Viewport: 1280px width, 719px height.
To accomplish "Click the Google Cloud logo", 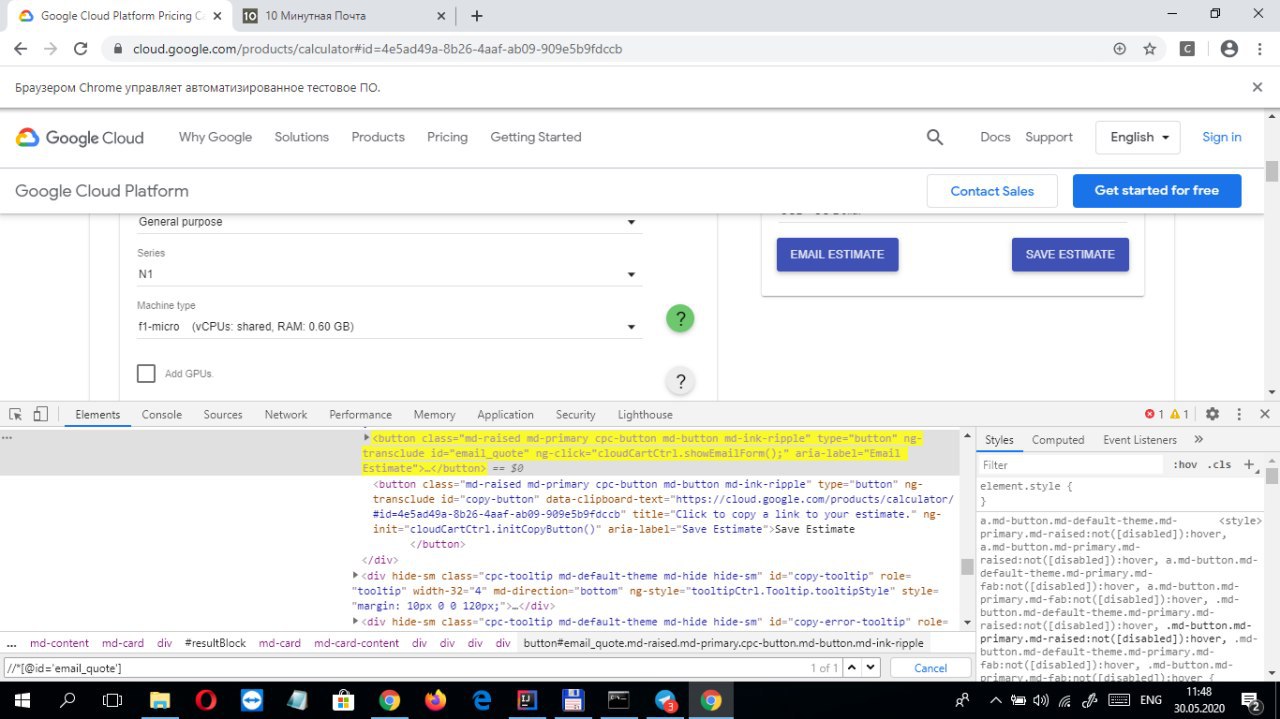I will point(80,138).
